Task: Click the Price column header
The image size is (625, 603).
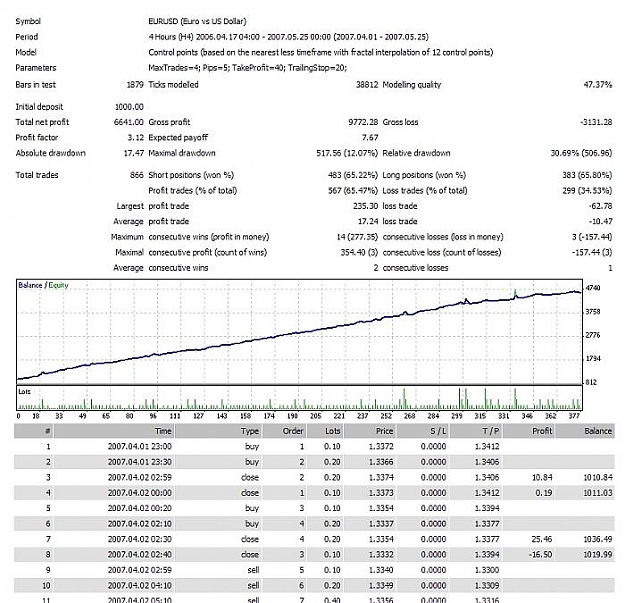Action: click(x=370, y=431)
